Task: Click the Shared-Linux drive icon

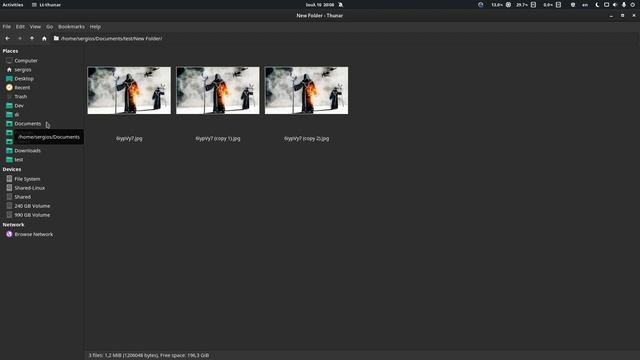Action: (x=9, y=188)
